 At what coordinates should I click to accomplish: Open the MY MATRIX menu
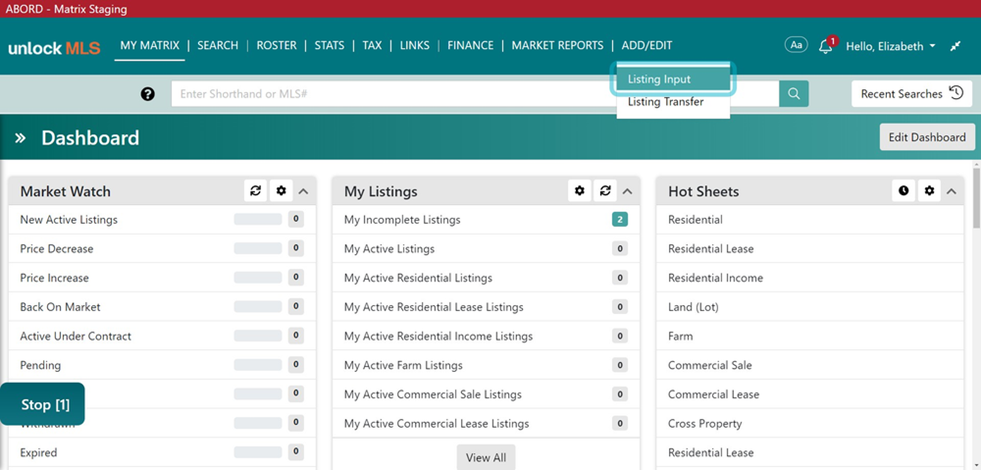(150, 45)
